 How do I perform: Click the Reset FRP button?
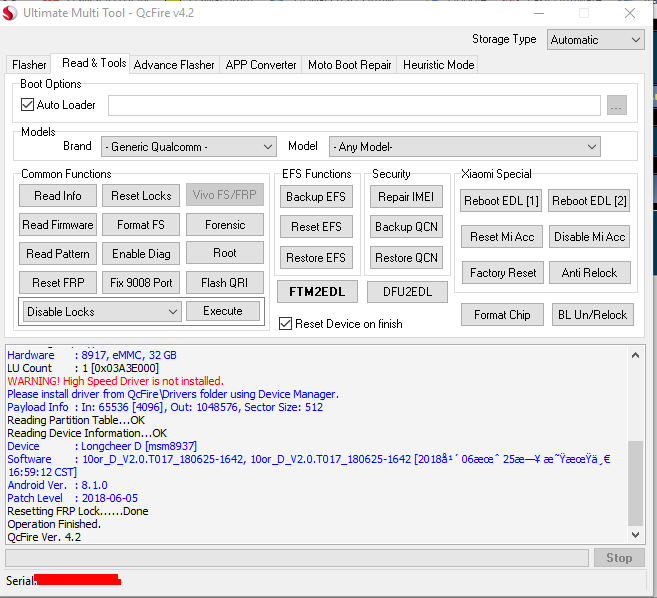pos(58,282)
